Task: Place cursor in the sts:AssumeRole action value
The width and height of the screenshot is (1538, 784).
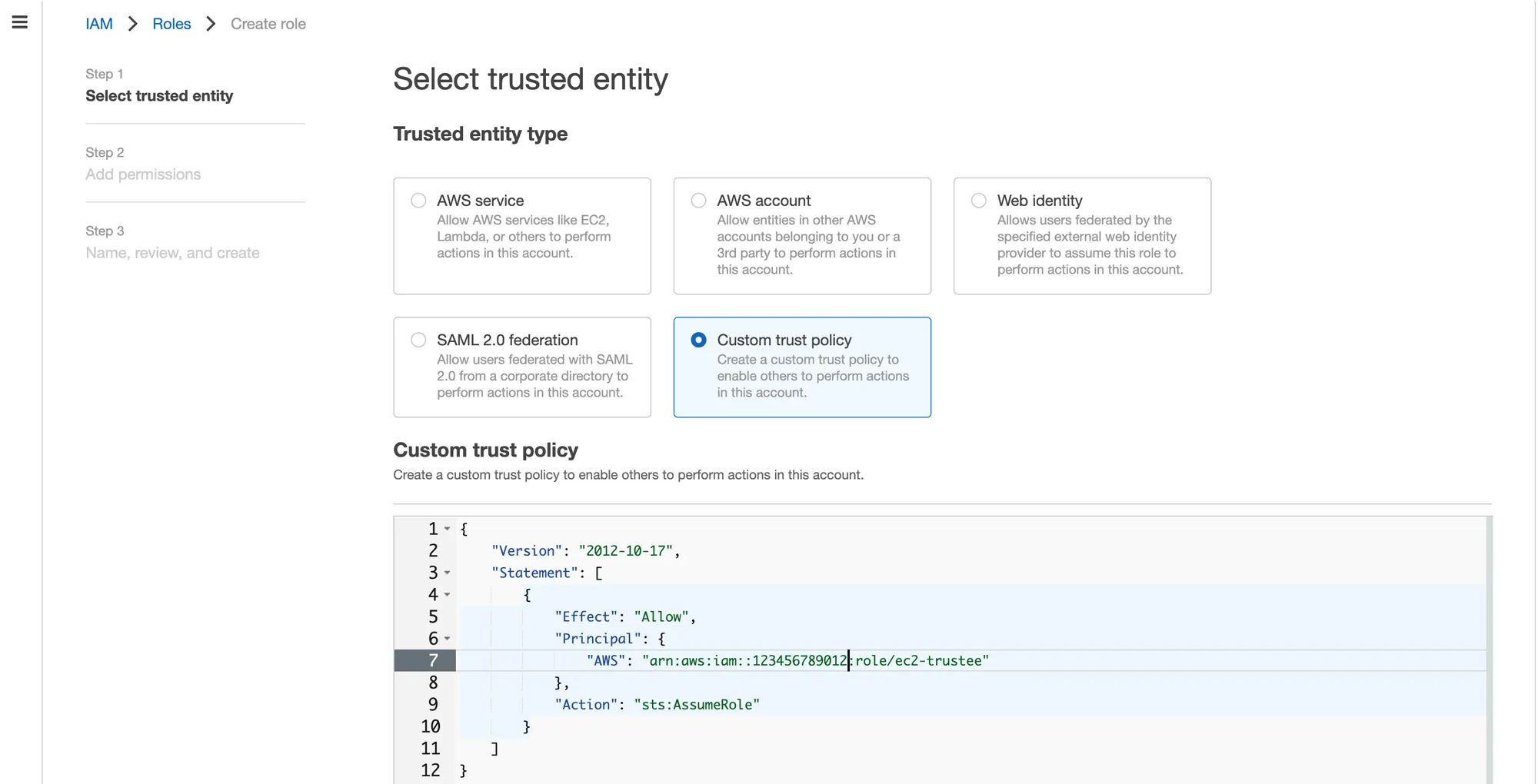Action: point(696,705)
